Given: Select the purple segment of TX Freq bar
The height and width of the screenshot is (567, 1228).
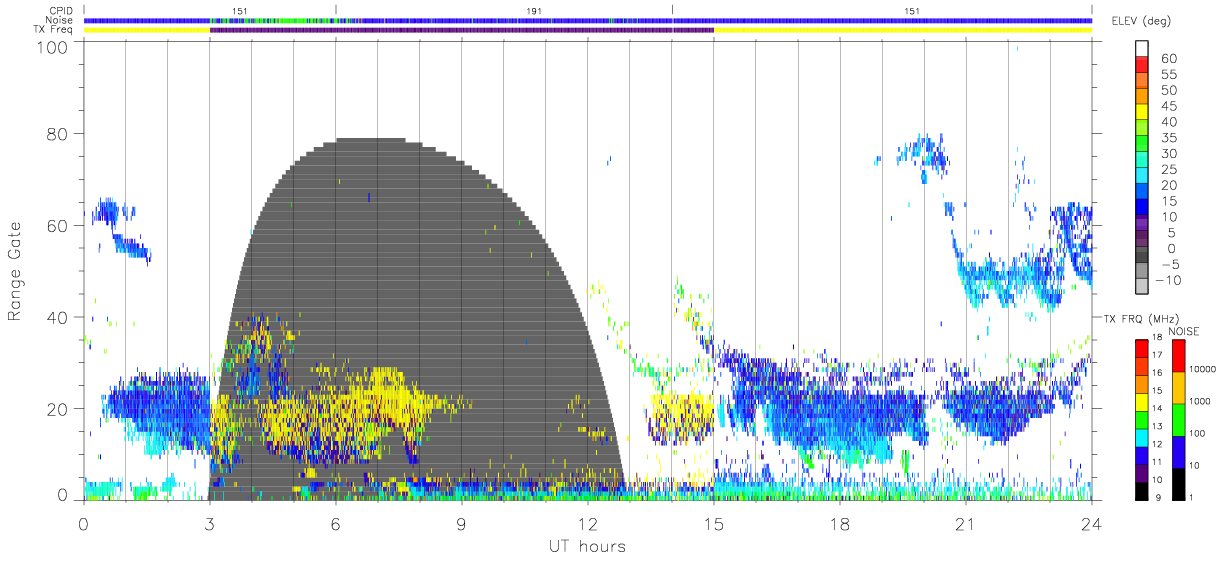Looking at the screenshot, I should [x=462, y=30].
